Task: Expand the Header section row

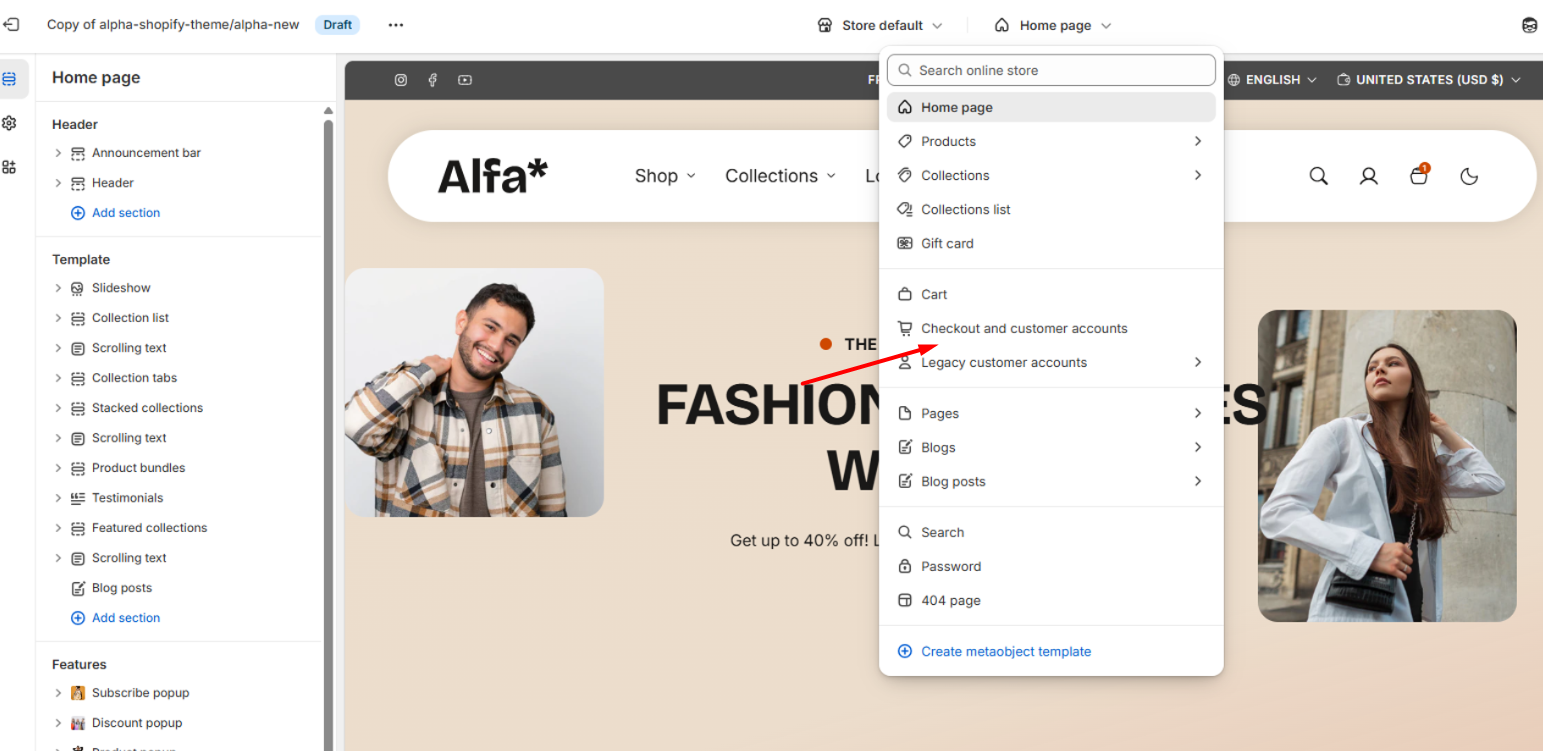Action: 58,183
